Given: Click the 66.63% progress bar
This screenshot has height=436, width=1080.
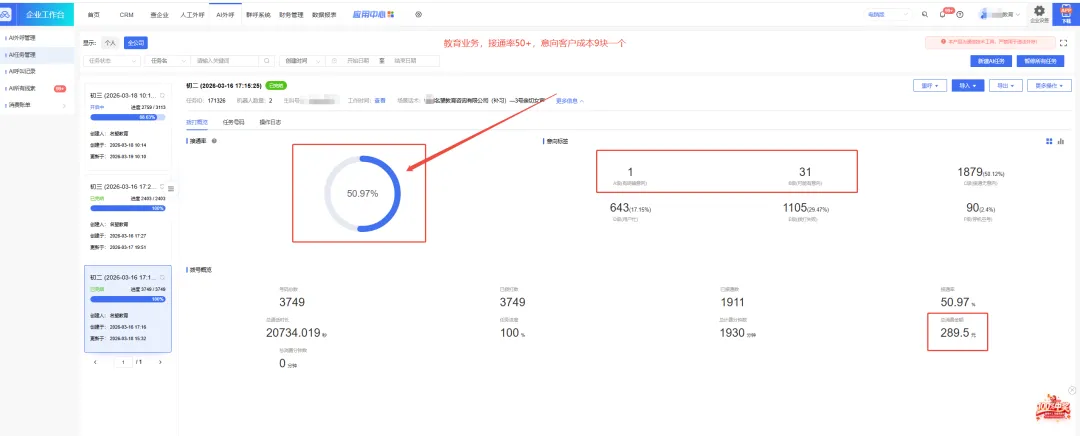Looking at the screenshot, I should point(127,117).
